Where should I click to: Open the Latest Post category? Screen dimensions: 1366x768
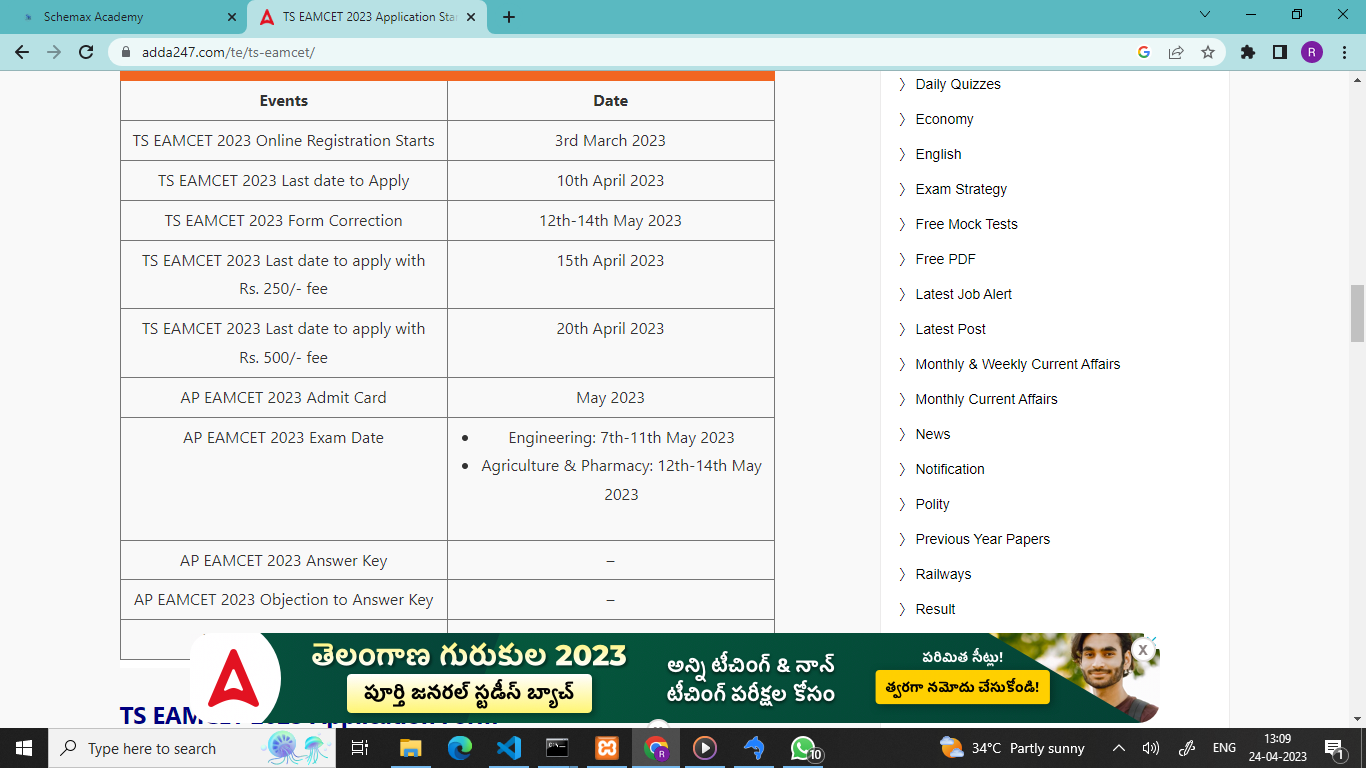pos(950,329)
